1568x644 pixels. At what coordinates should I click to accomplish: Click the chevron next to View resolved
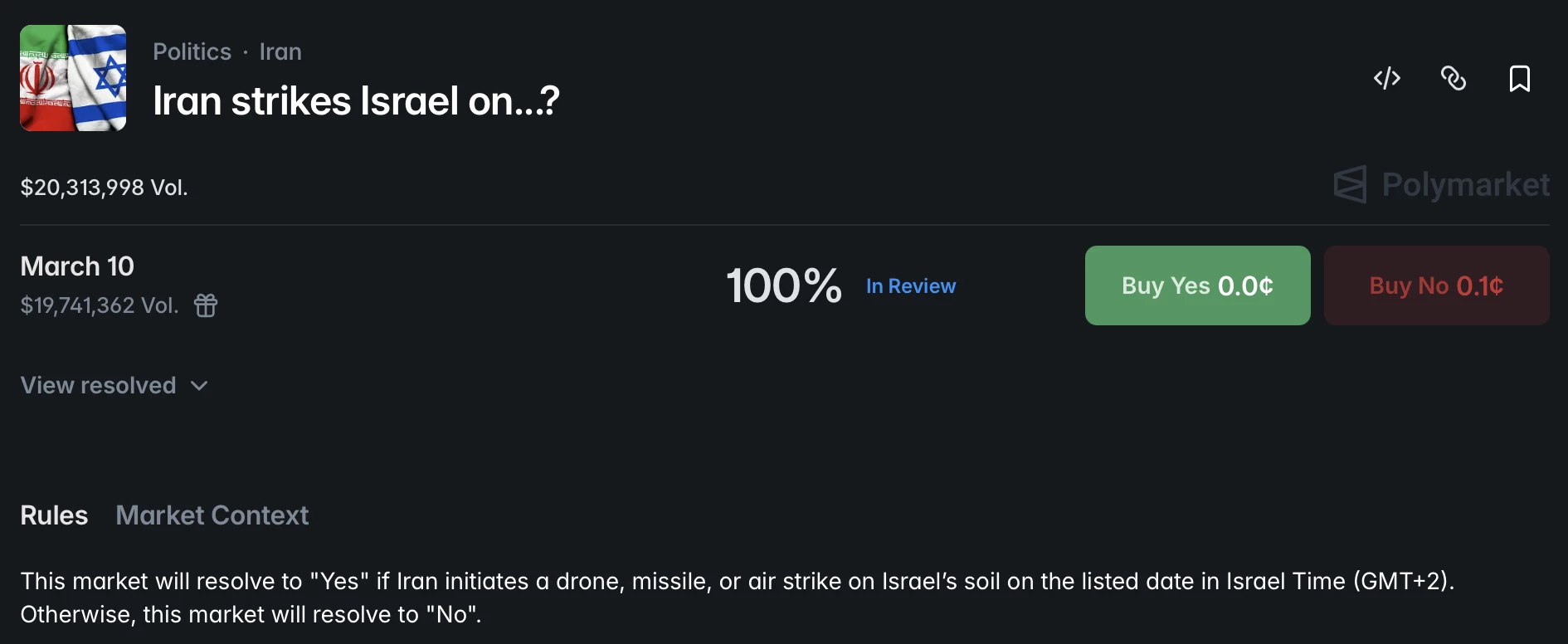pos(199,386)
